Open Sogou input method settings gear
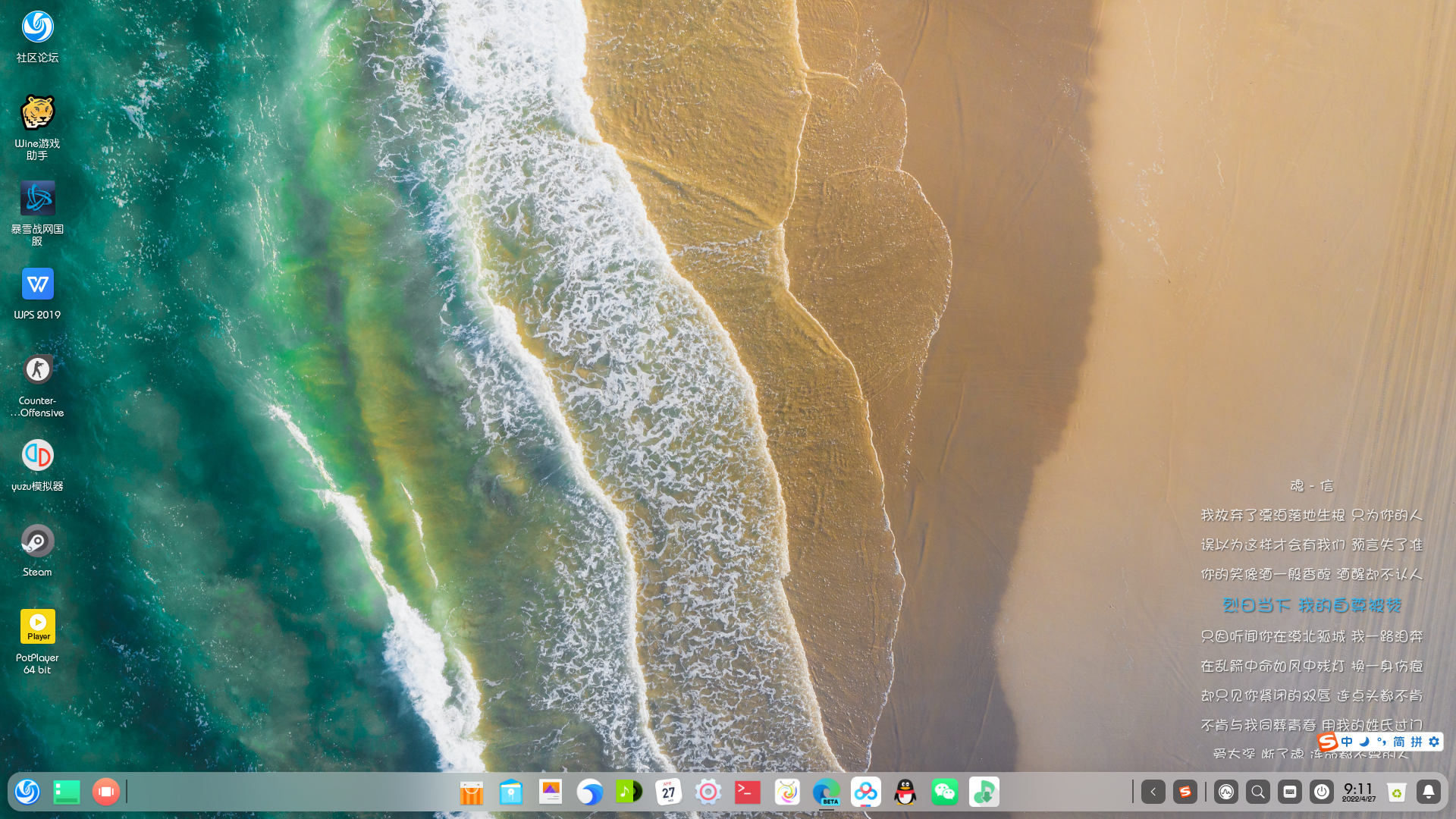This screenshot has width=1456, height=819. [1435, 742]
